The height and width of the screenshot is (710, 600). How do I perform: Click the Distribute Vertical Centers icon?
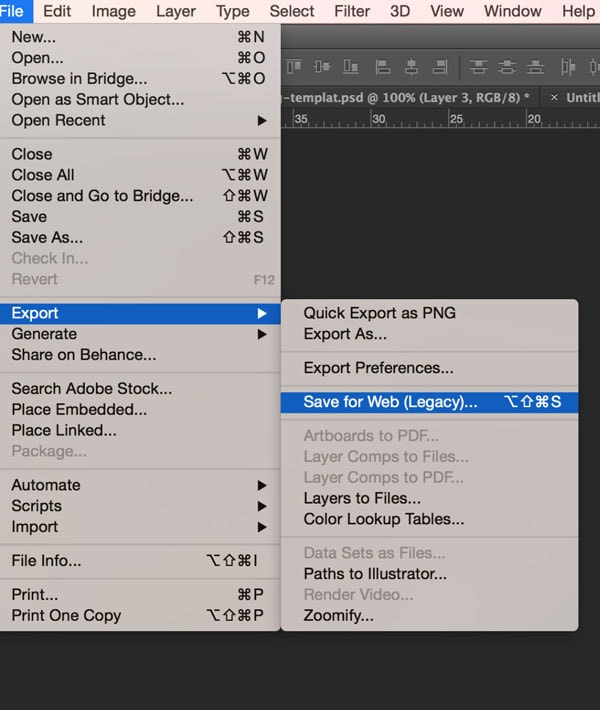pyautogui.click(x=507, y=67)
